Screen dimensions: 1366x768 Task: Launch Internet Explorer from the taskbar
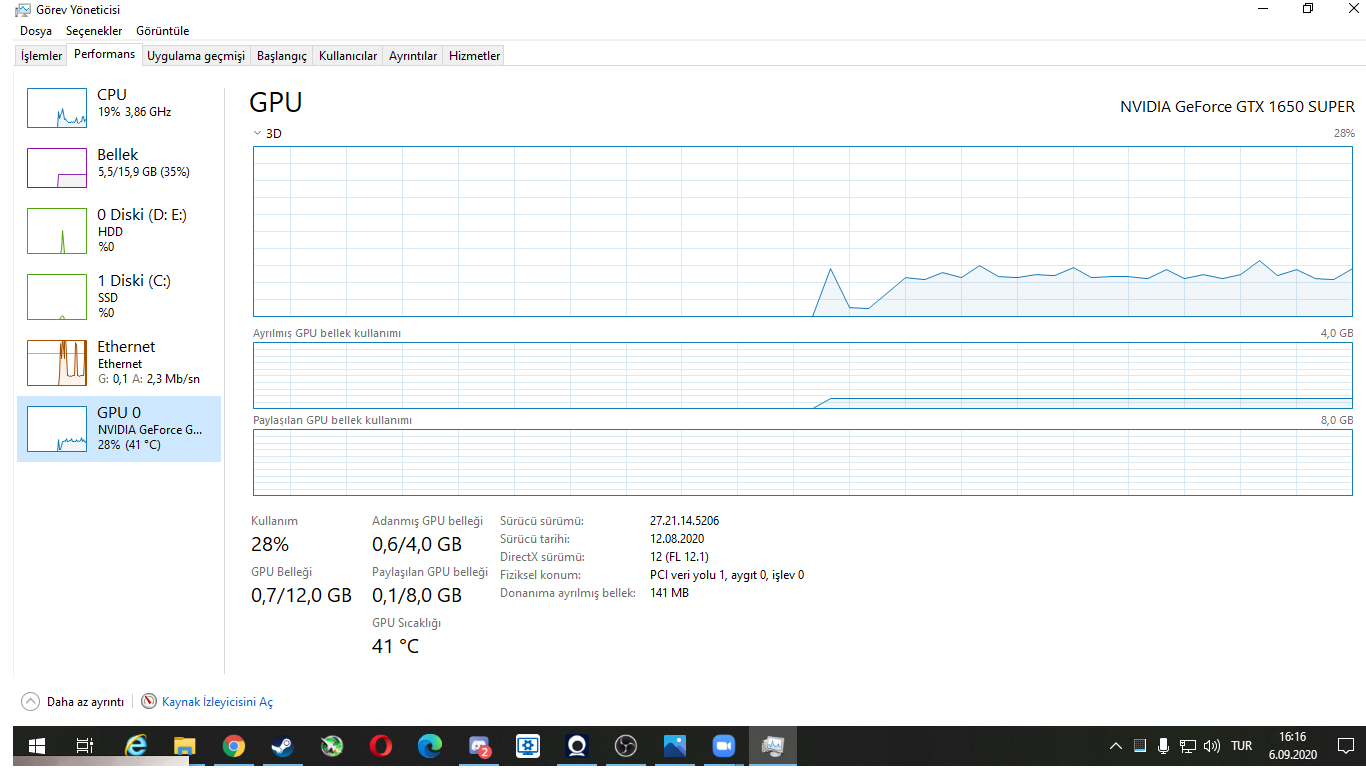click(135, 746)
